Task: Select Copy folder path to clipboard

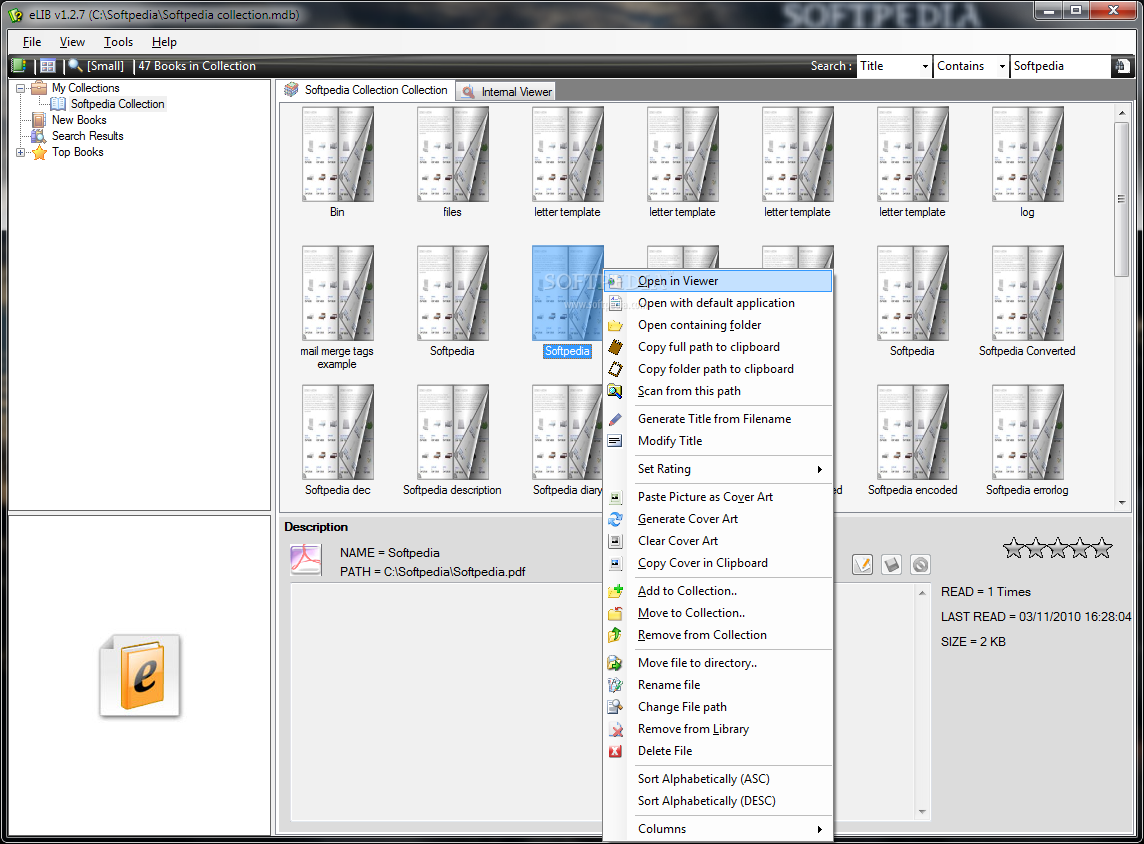Action: tap(718, 369)
